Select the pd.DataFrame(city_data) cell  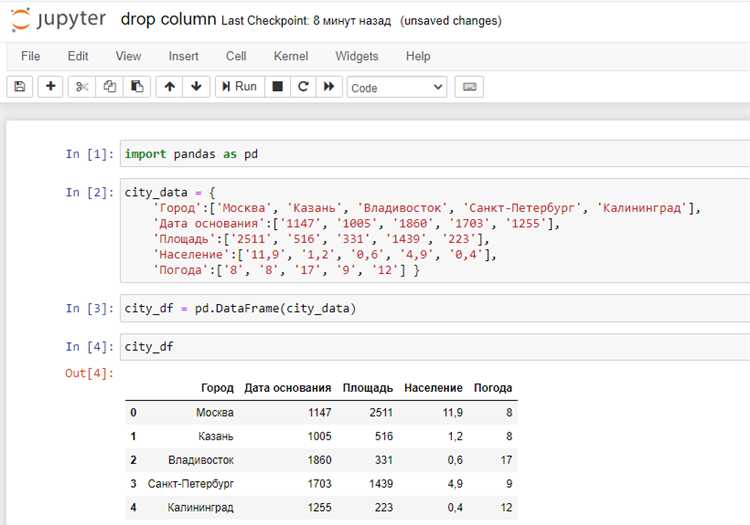[x=434, y=308]
